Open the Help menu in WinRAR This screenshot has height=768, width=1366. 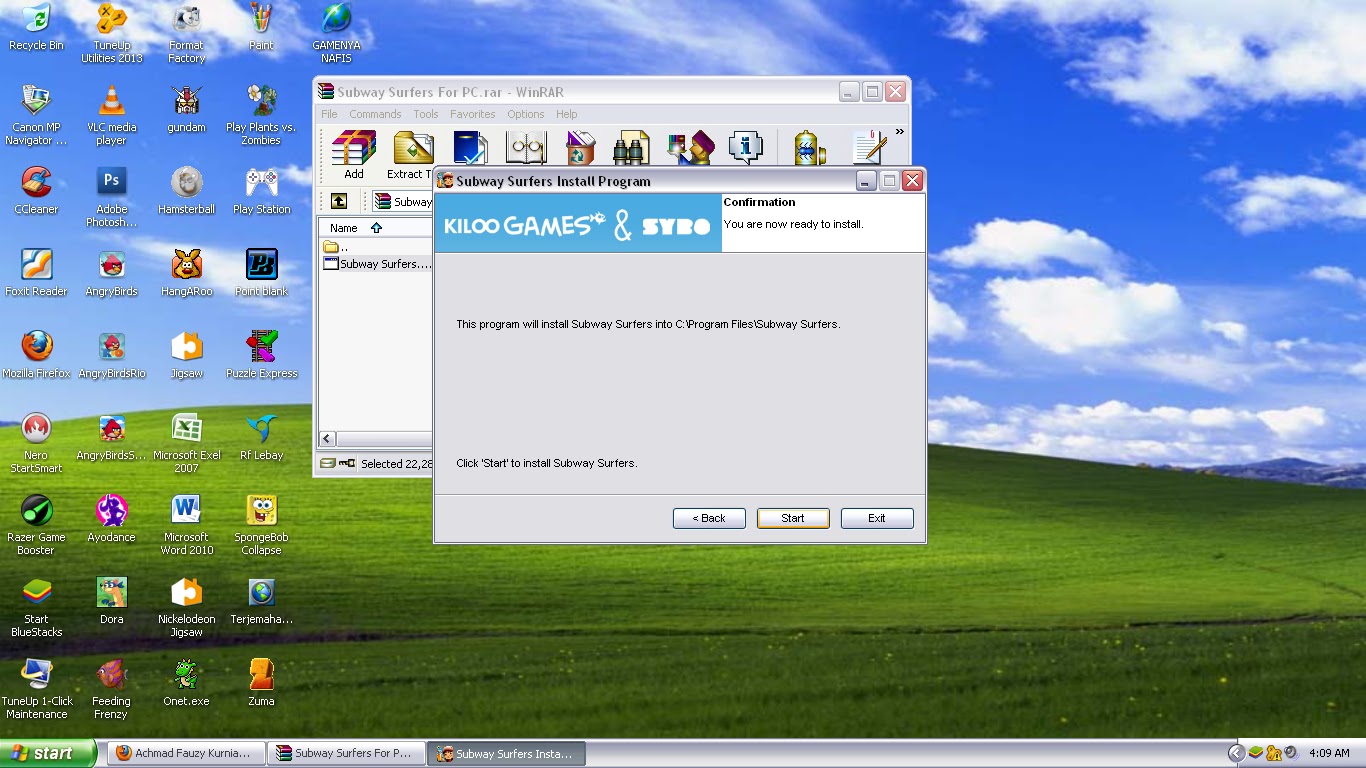567,114
